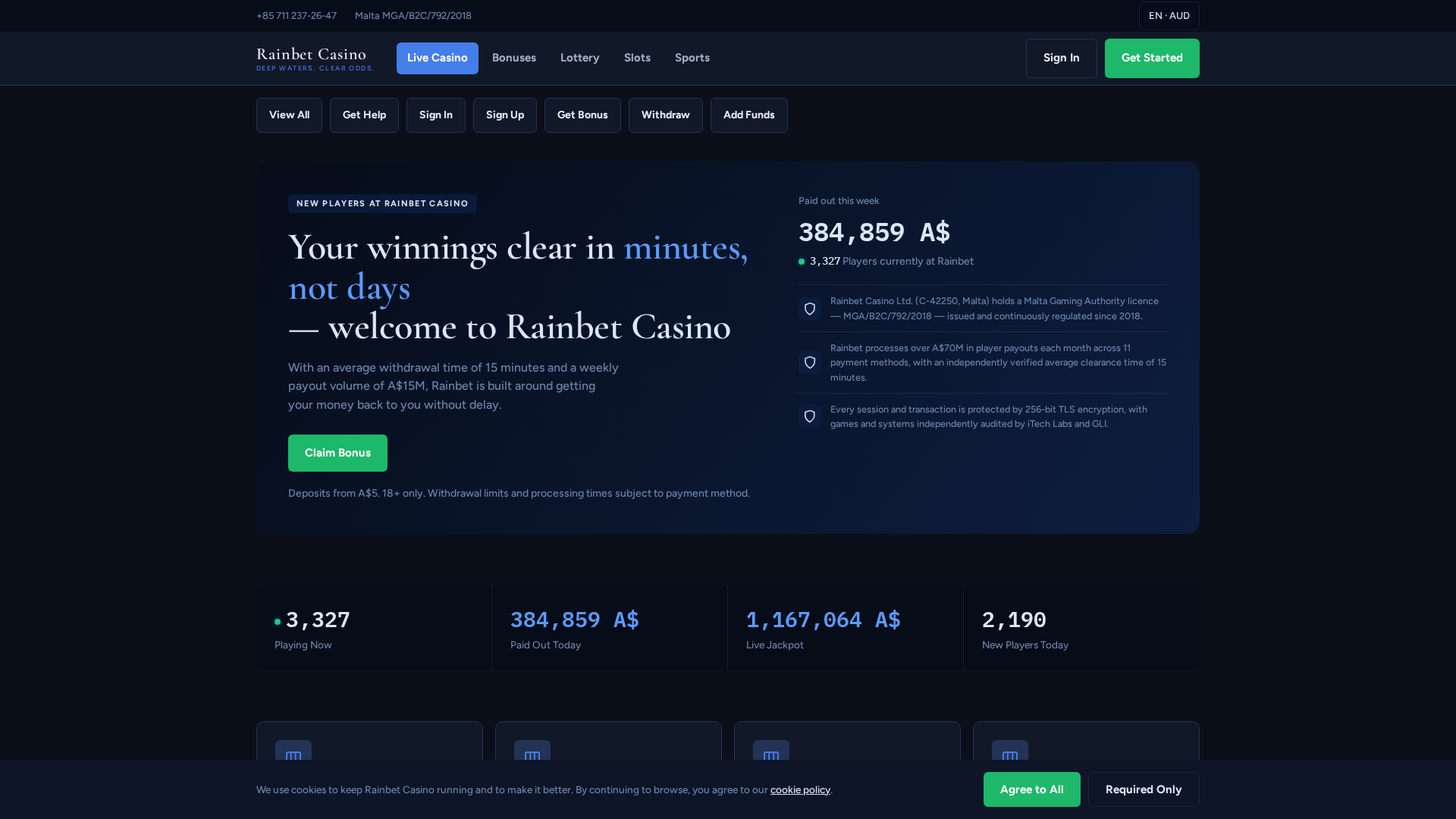The height and width of the screenshot is (819, 1456).
Task: Click the Paid Out Today stat value
Action: (x=574, y=620)
